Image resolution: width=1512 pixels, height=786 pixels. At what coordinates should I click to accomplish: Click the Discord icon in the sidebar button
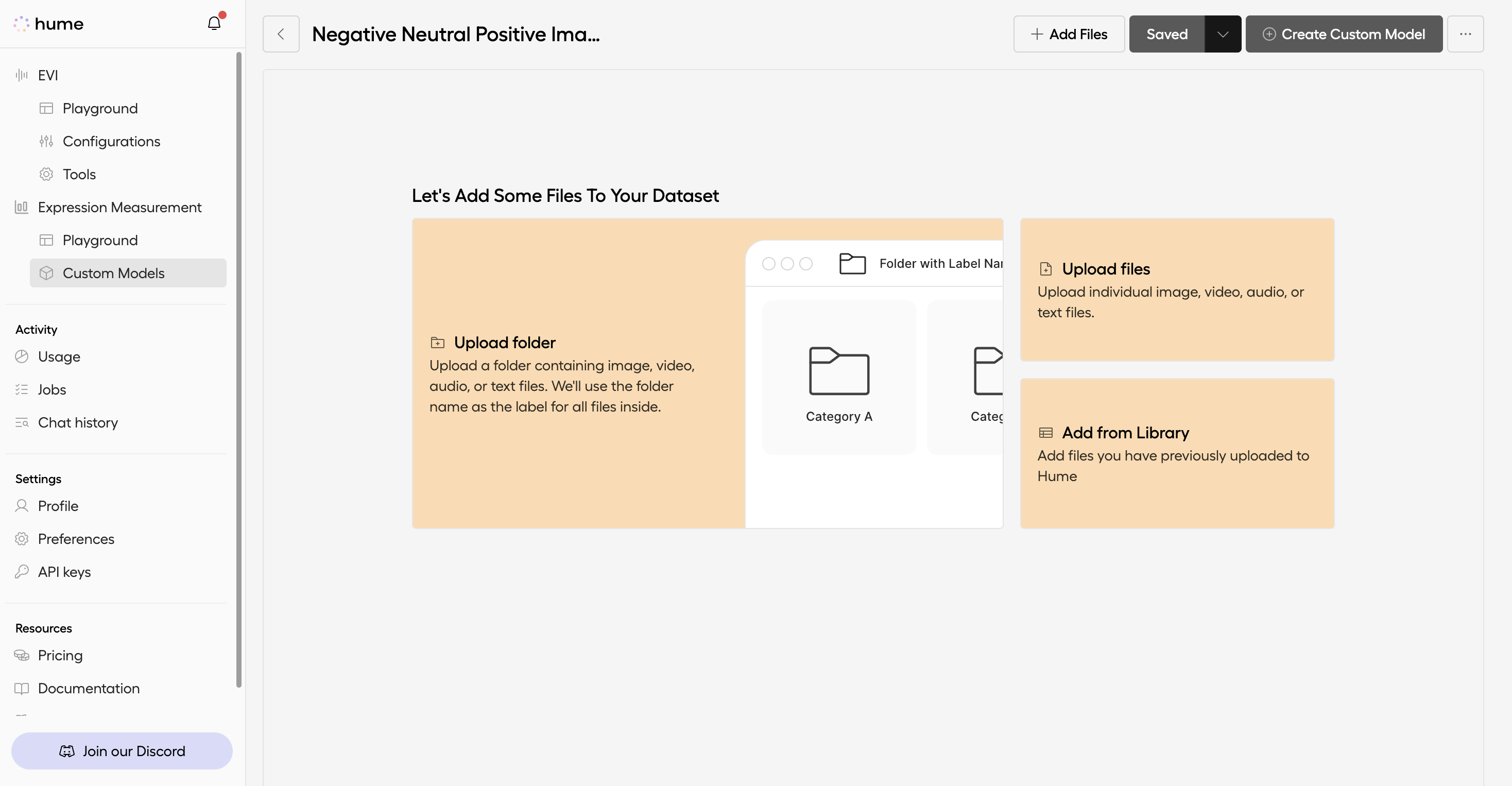pos(66,751)
